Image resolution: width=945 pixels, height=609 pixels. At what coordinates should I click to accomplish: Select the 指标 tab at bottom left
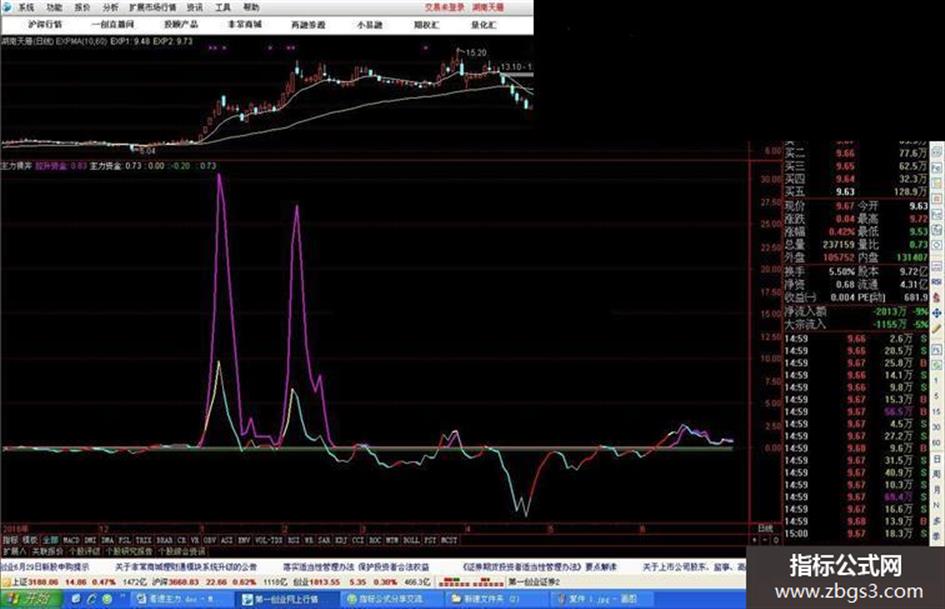10,540
